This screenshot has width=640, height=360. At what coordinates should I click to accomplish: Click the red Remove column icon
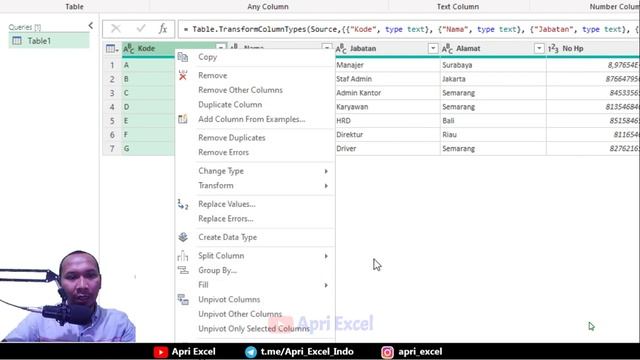point(183,75)
